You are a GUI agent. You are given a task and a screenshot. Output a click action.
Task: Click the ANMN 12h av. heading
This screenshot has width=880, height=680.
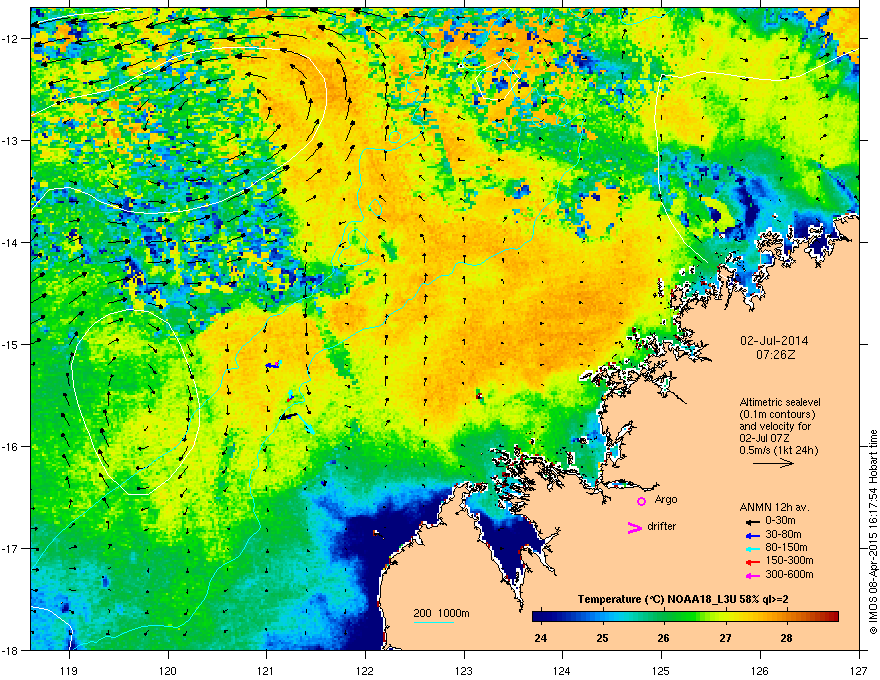click(774, 507)
